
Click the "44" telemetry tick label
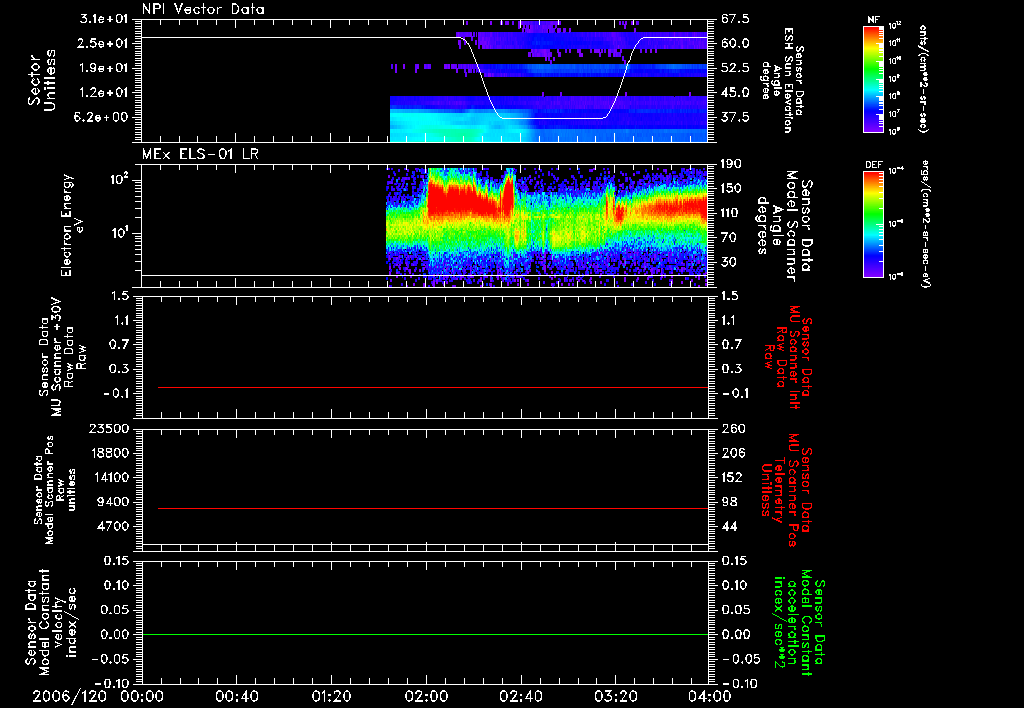pos(729,526)
